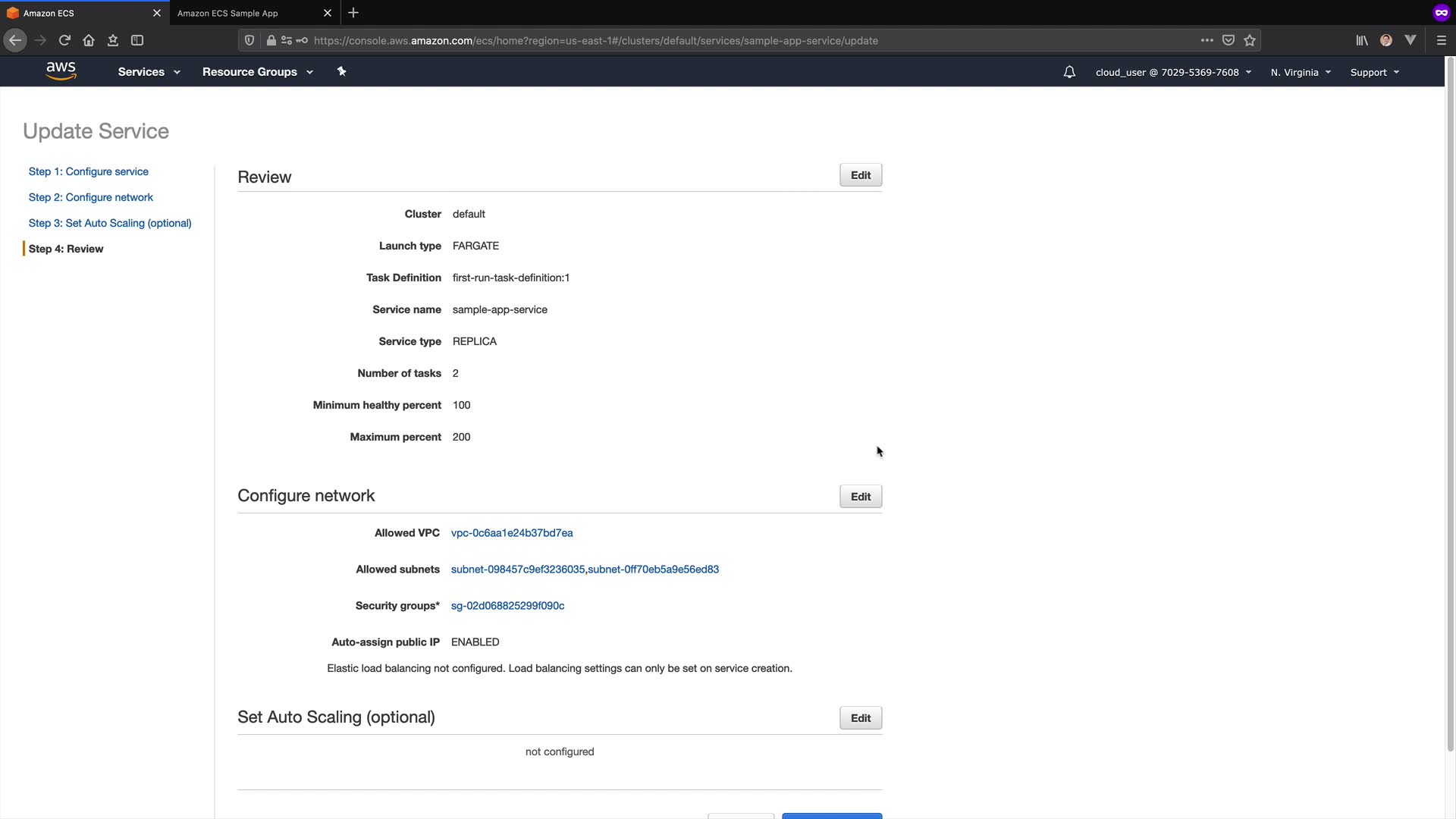Save page to Pocket icon

[x=1228, y=40]
